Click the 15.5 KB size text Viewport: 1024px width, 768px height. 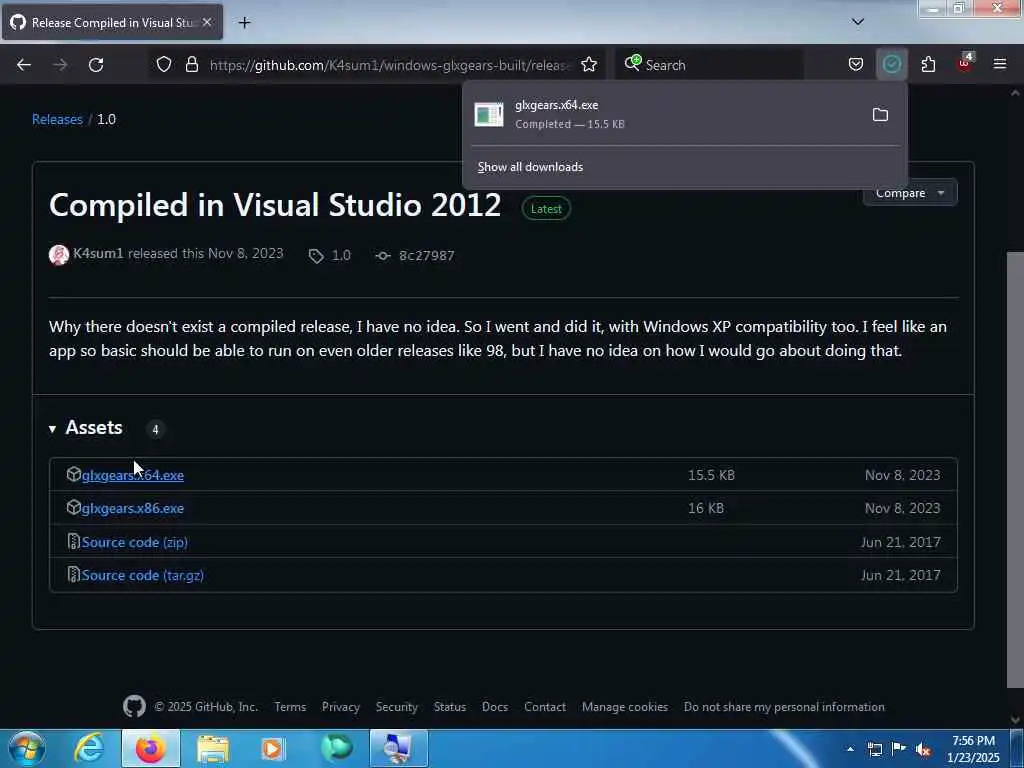click(711, 475)
